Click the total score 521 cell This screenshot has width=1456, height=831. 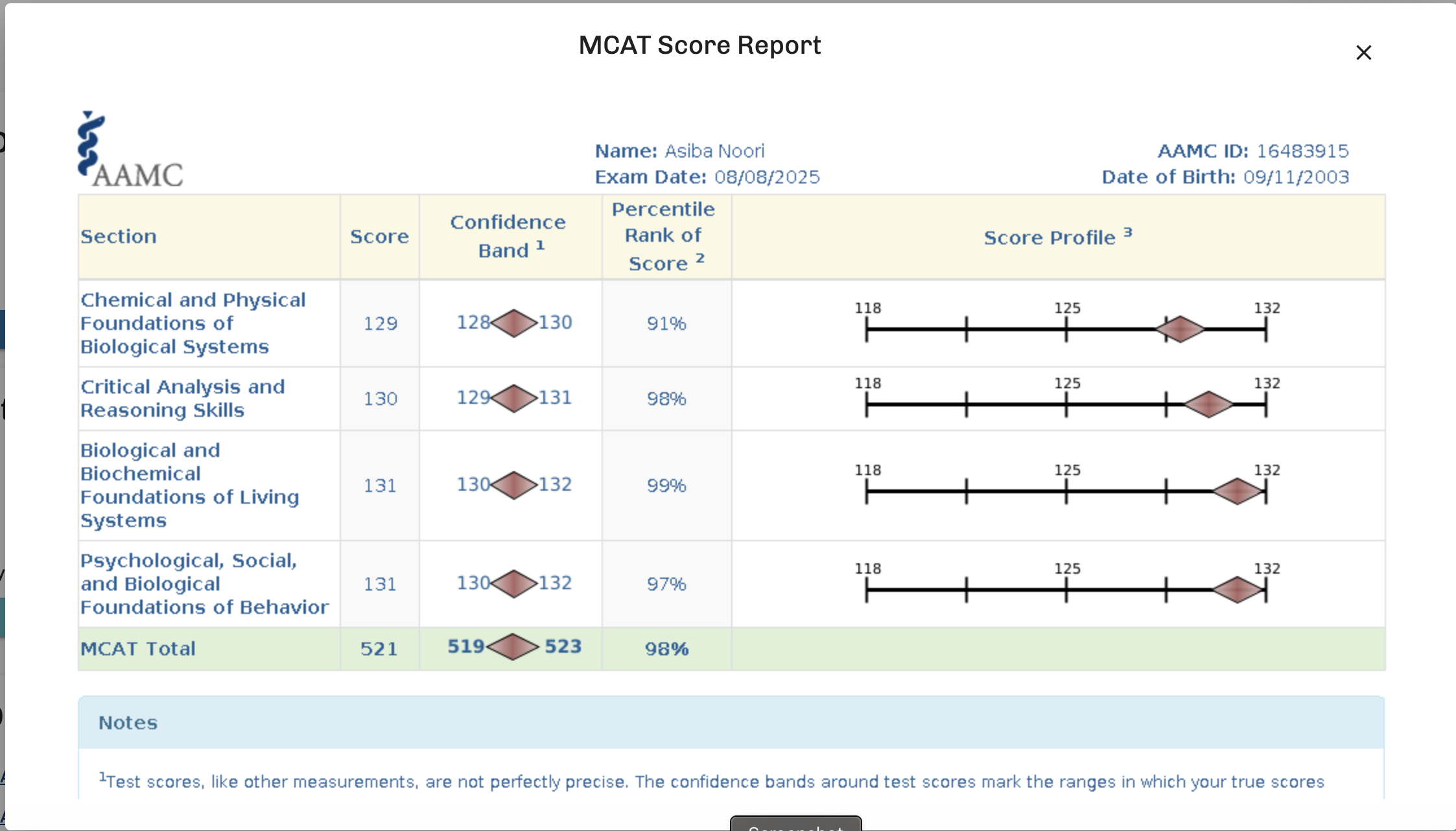click(379, 649)
